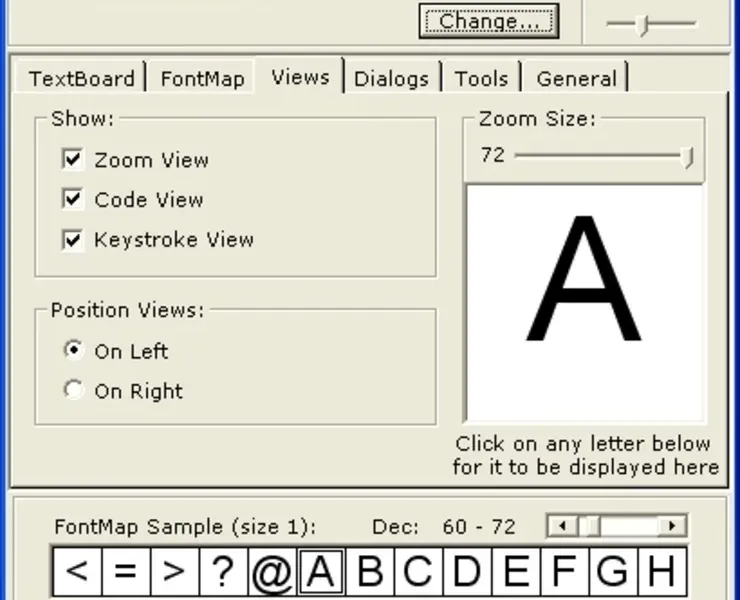The image size is (740, 600).
Task: Click the letter 'G' in FontMap sample
Action: [612, 573]
